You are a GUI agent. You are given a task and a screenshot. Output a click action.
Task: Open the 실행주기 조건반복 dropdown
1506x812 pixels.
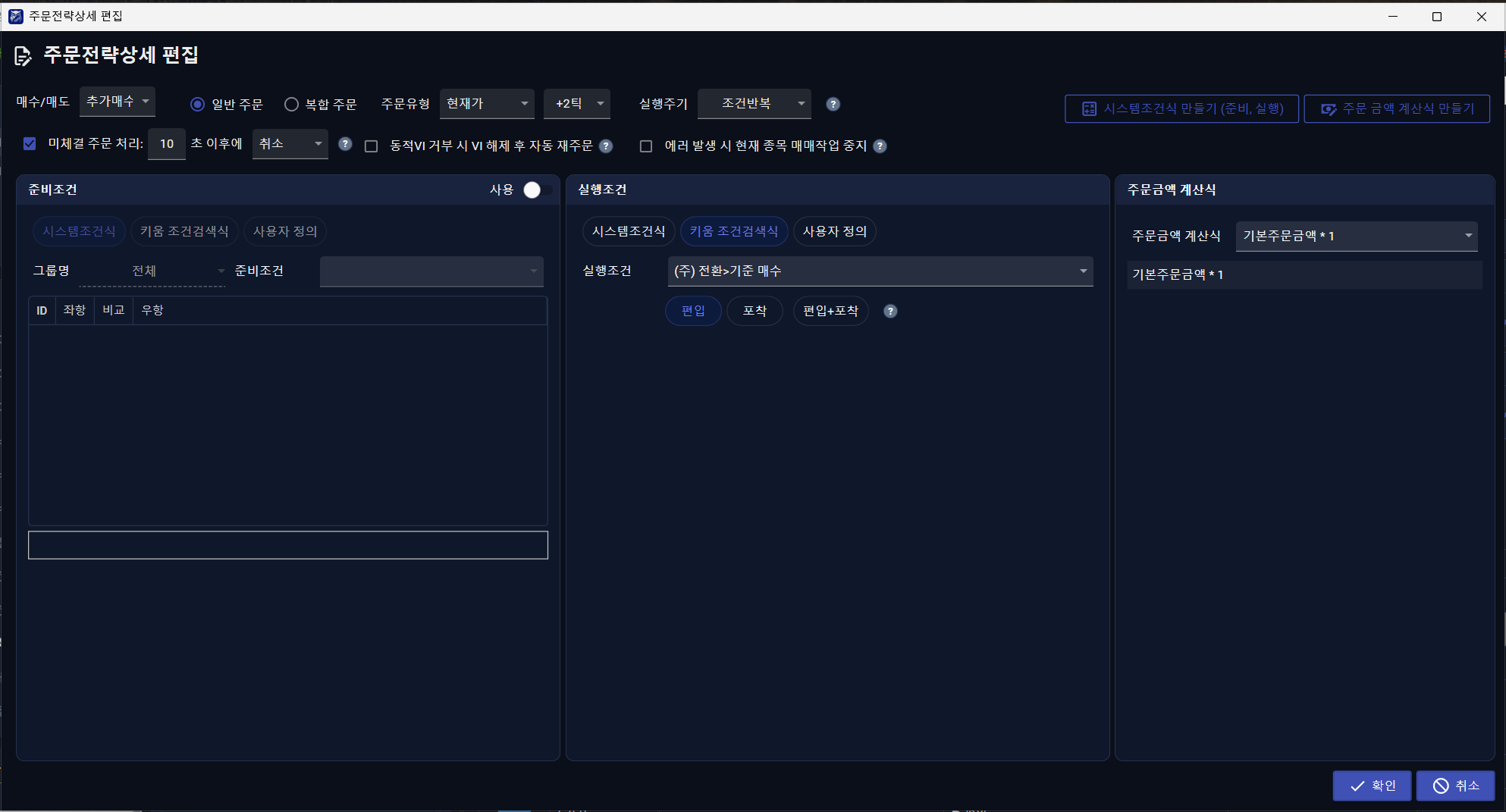755,104
